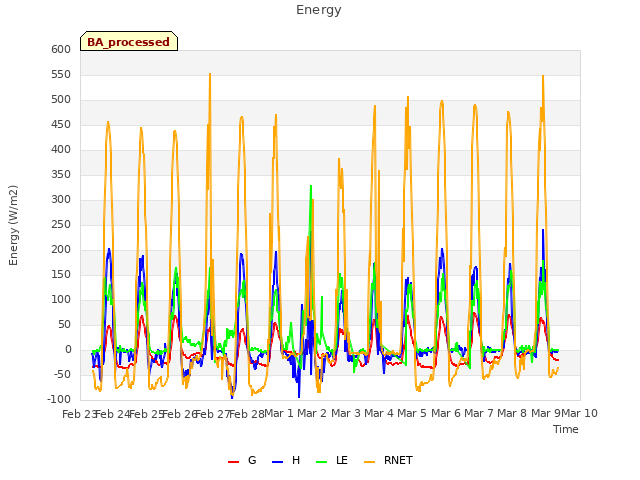Click the -50 y-axis value
The width and height of the screenshot is (640, 480).
pos(62,374)
